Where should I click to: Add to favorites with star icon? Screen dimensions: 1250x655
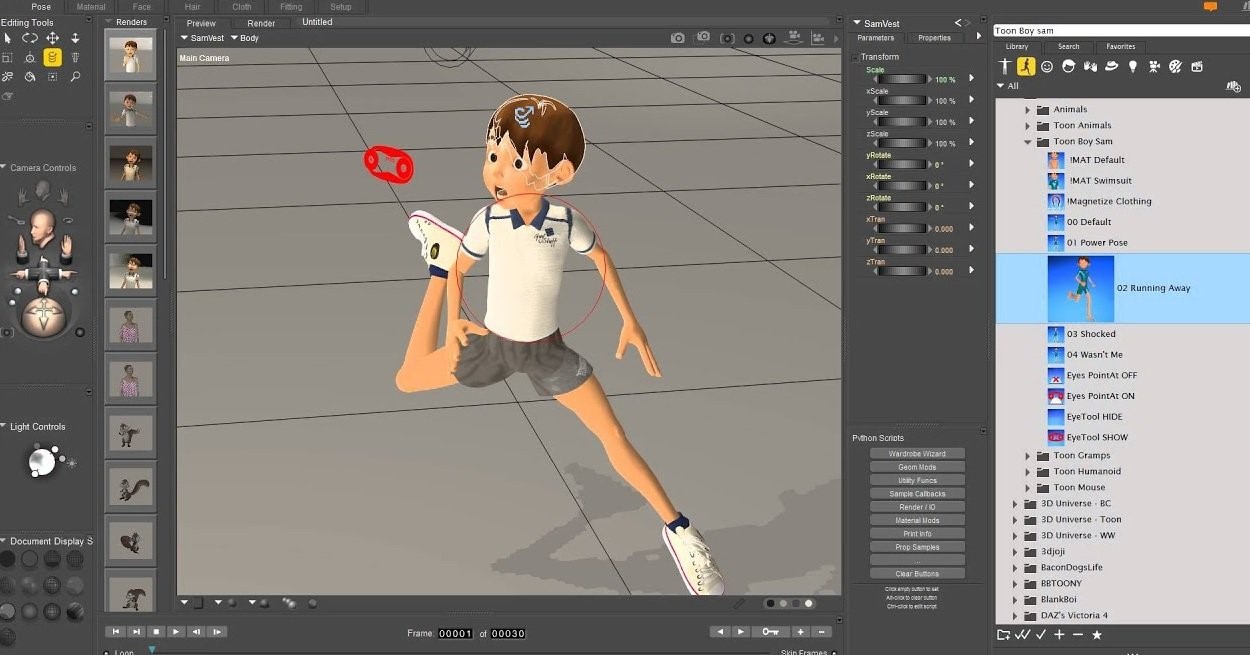click(1097, 635)
